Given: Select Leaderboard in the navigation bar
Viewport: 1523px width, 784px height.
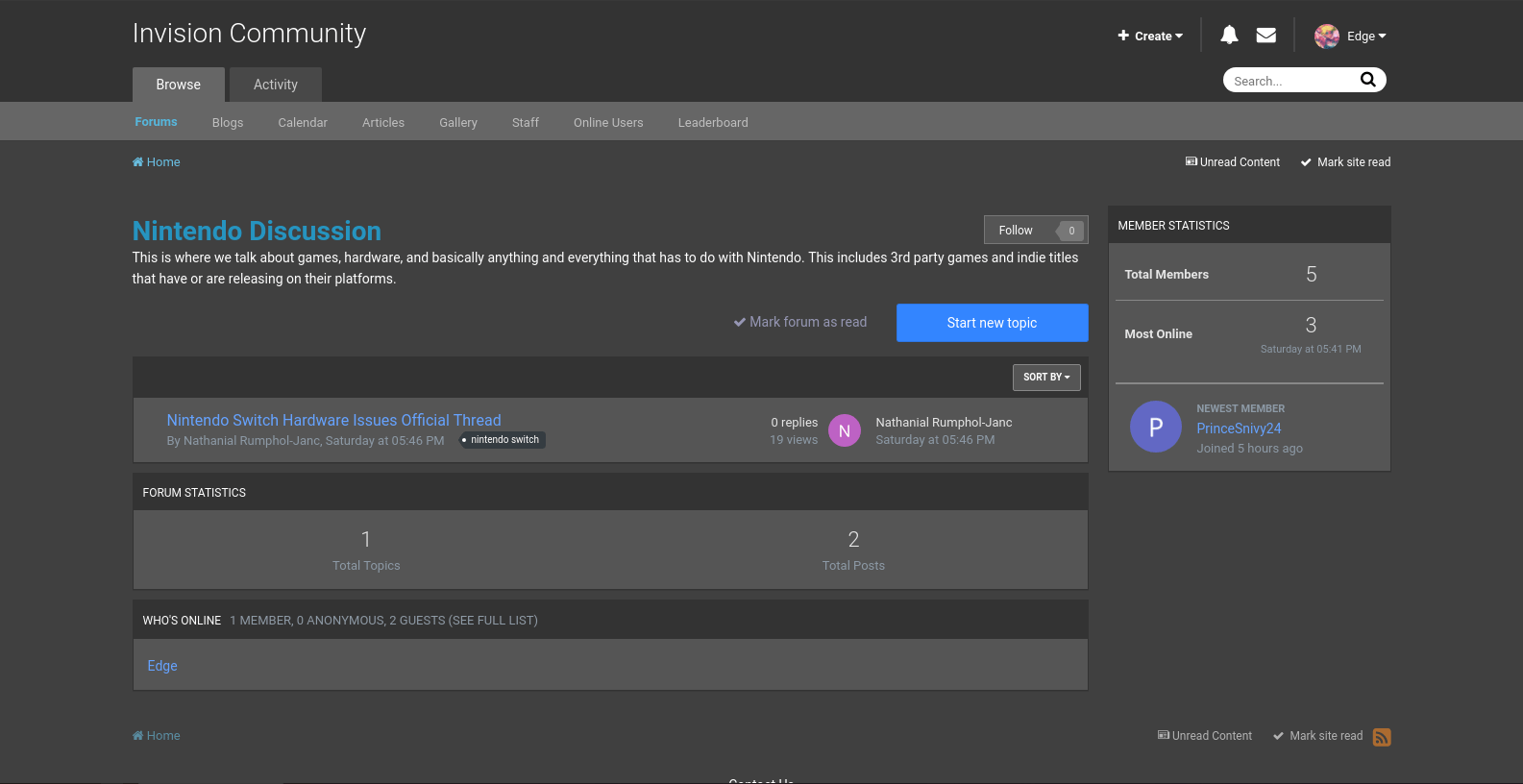Looking at the screenshot, I should point(713,123).
